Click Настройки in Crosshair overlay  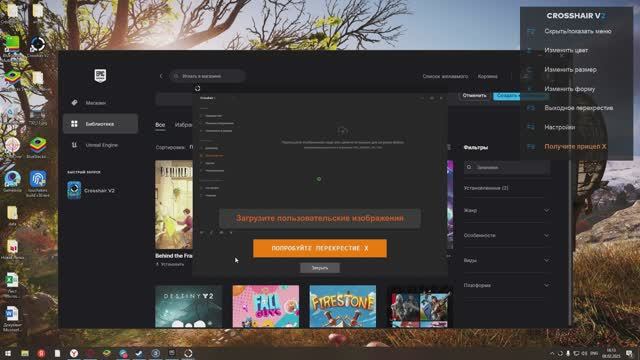tap(559, 127)
